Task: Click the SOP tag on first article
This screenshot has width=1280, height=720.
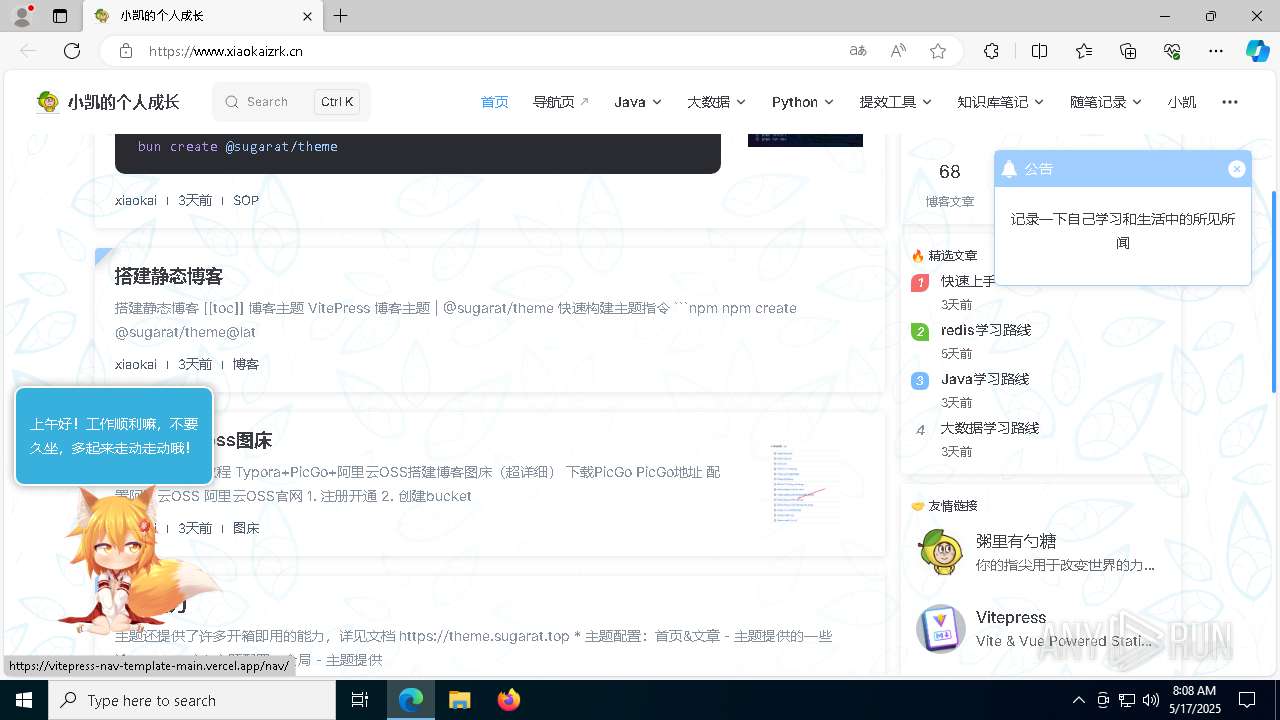Action: click(x=246, y=200)
